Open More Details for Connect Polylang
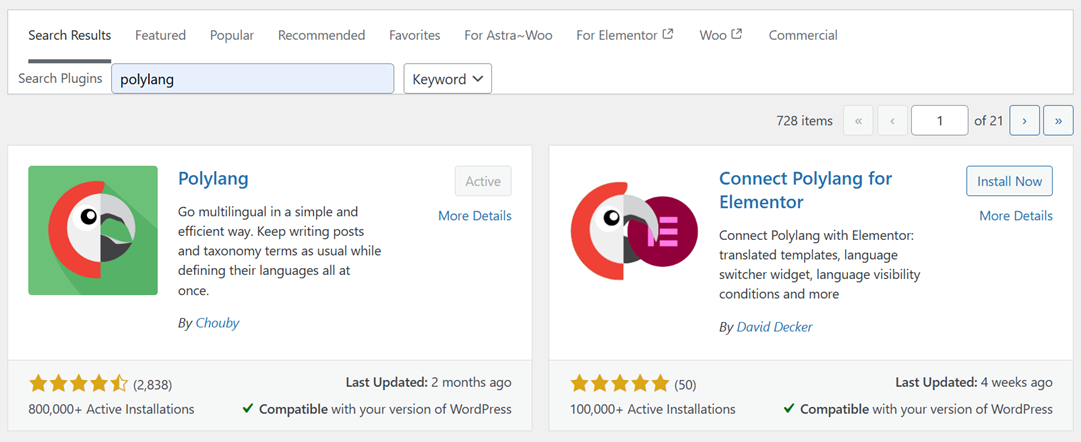 [1016, 216]
